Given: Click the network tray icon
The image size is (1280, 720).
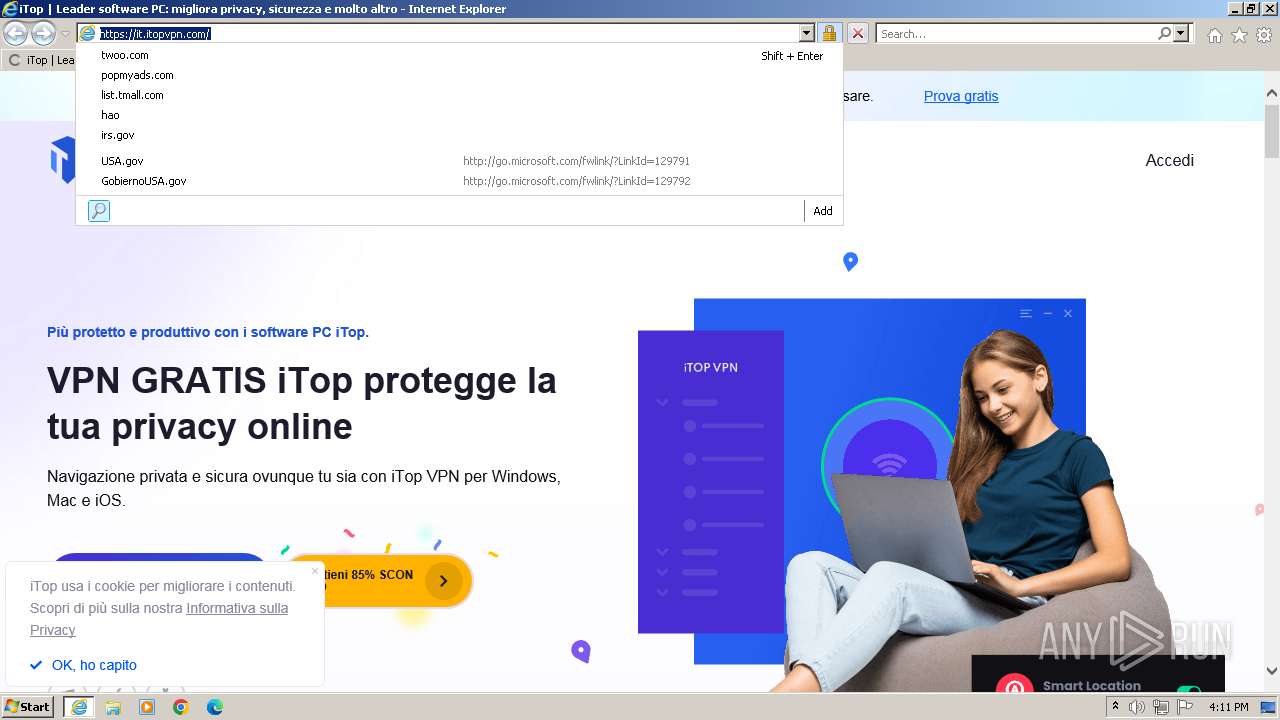Looking at the screenshot, I should coord(1161,707).
